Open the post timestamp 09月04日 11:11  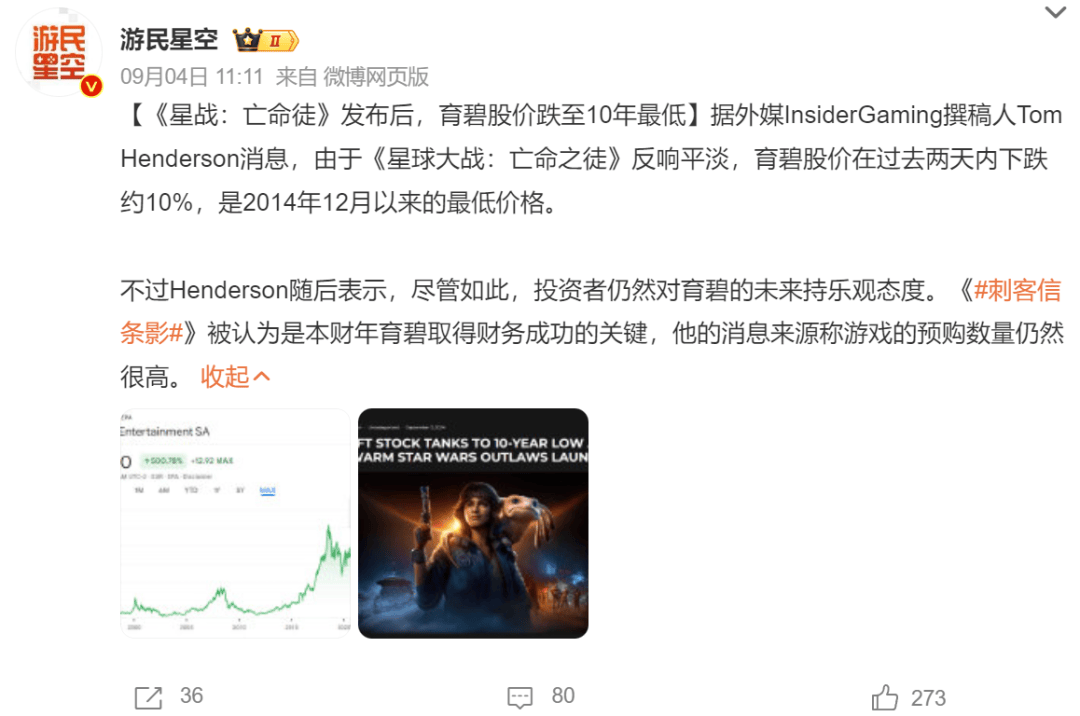[x=191, y=76]
